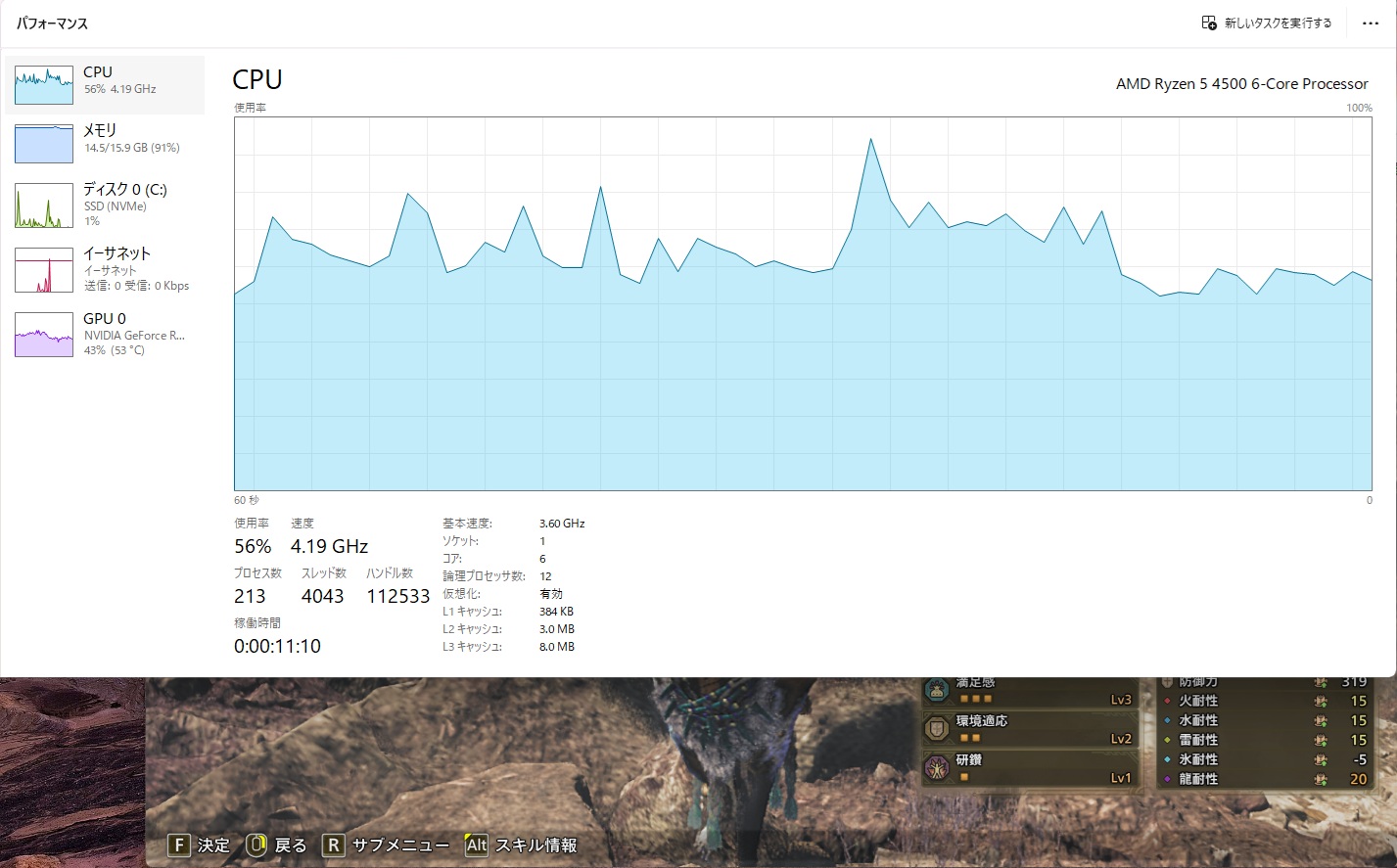Click the スキル情報 label in game
The height and width of the screenshot is (868, 1397).
click(536, 845)
